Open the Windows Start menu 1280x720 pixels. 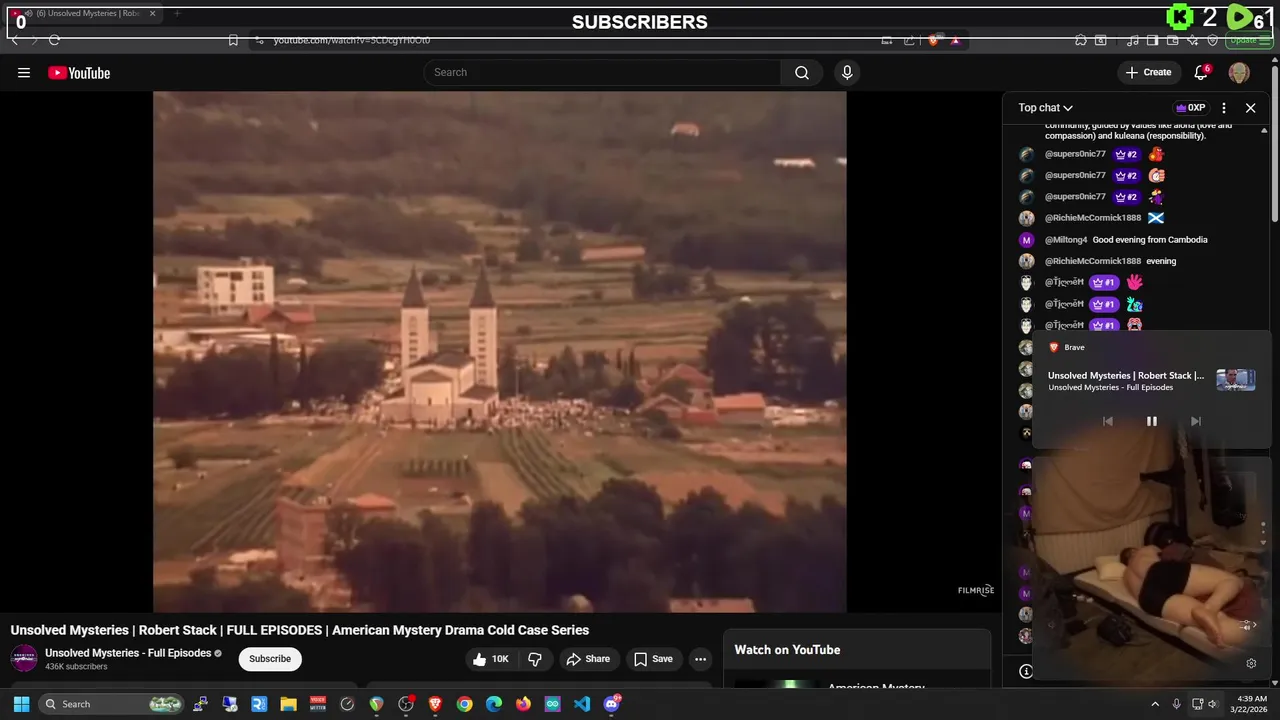(21, 704)
